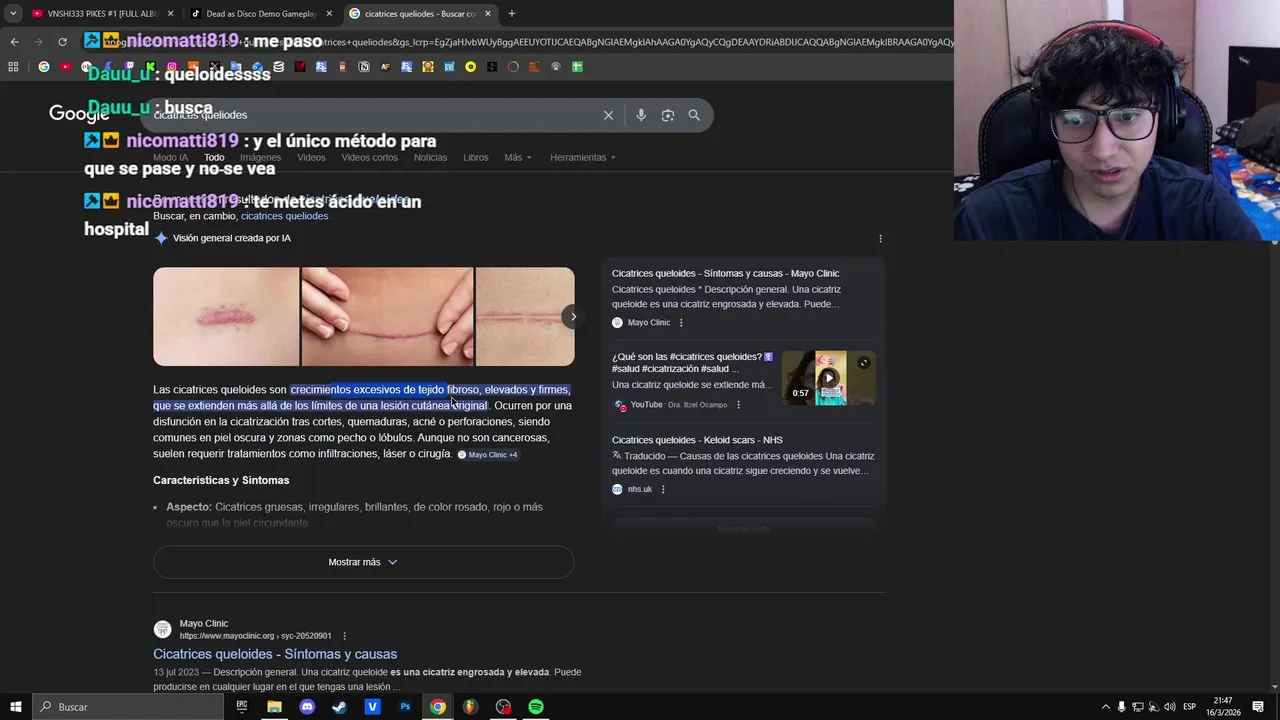The width and height of the screenshot is (1280, 720).
Task: Clear the Google search box text
Action: (x=608, y=115)
